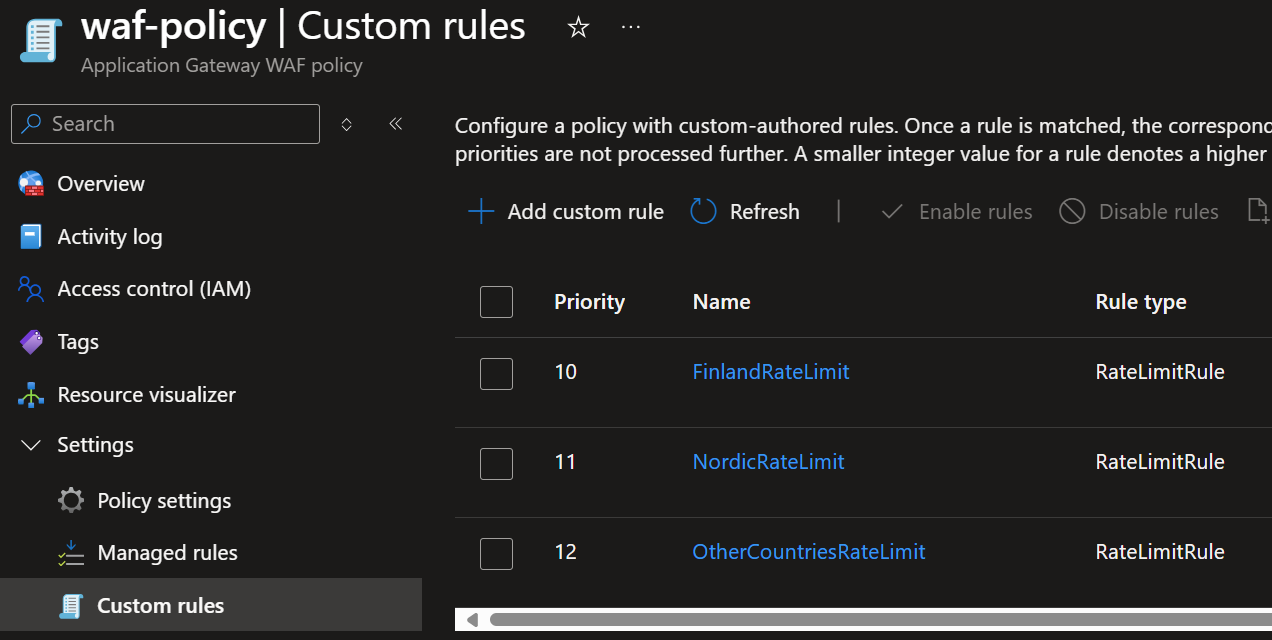Click the horizontal scrollbar left arrow
1272x640 pixels.
point(472,620)
